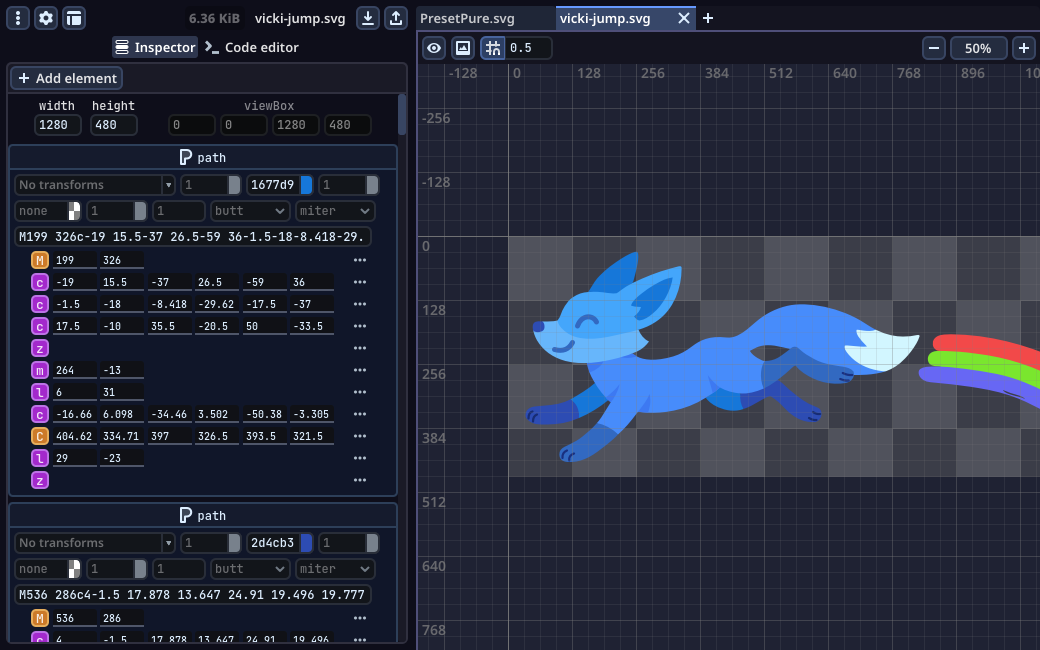Edit the width field showing 1280
The image size is (1040, 650).
tap(58, 125)
